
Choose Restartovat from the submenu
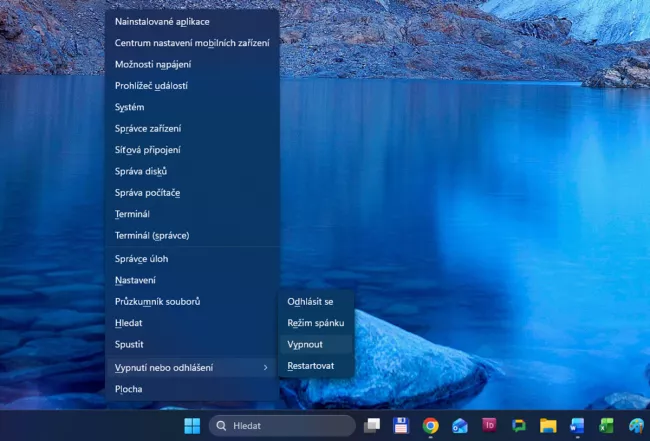coord(310,366)
